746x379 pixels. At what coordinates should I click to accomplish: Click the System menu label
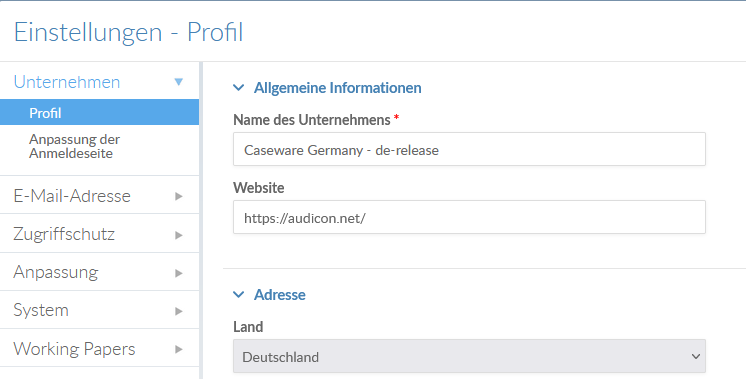pos(41,310)
